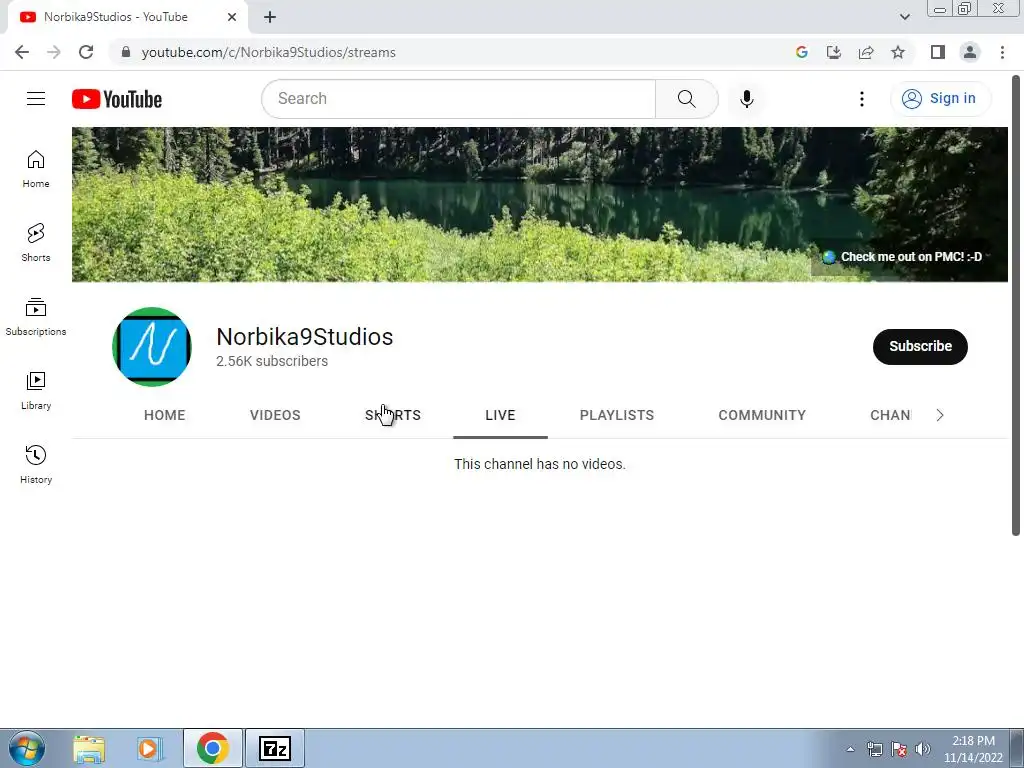The height and width of the screenshot is (768, 1024).
Task: Open Subscriptions in the sidebar
Action: pos(36,316)
